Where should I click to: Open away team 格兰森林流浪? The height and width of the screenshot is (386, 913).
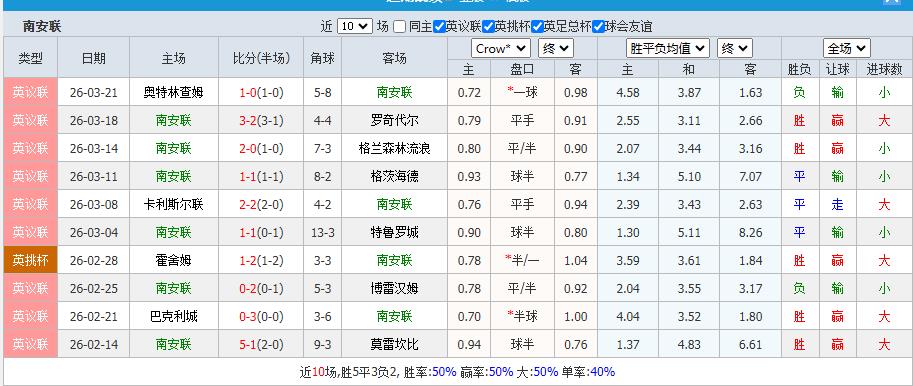[x=394, y=148]
